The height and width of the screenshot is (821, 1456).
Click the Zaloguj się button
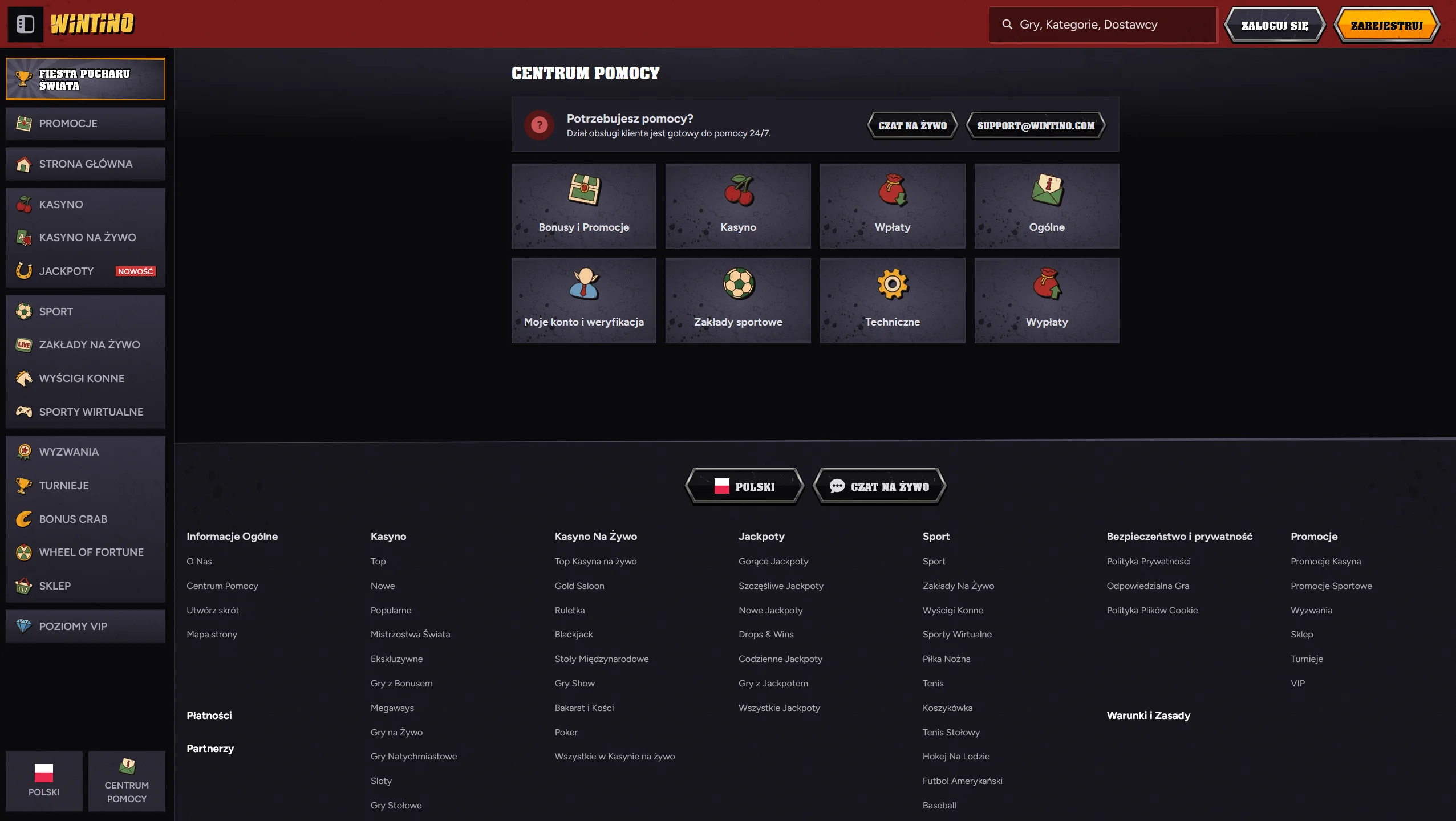tap(1275, 25)
